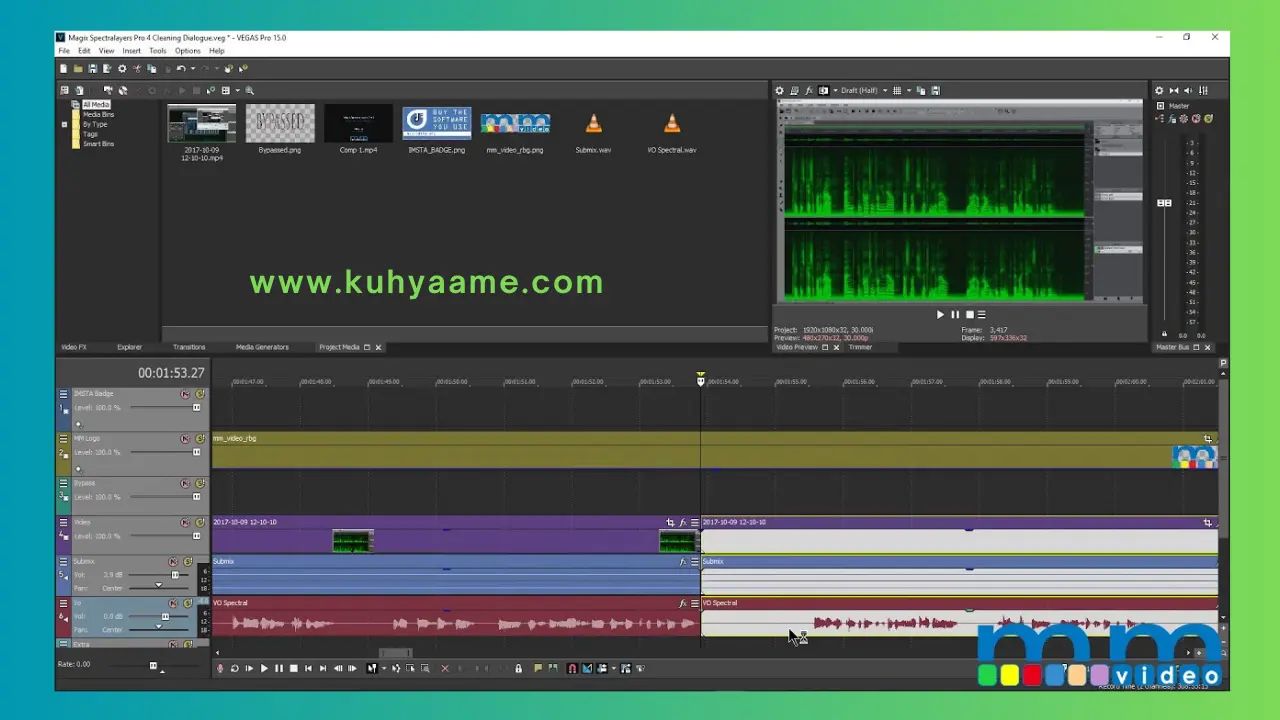Save the project using the floppy icon
The height and width of the screenshot is (720, 1280).
pos(93,69)
